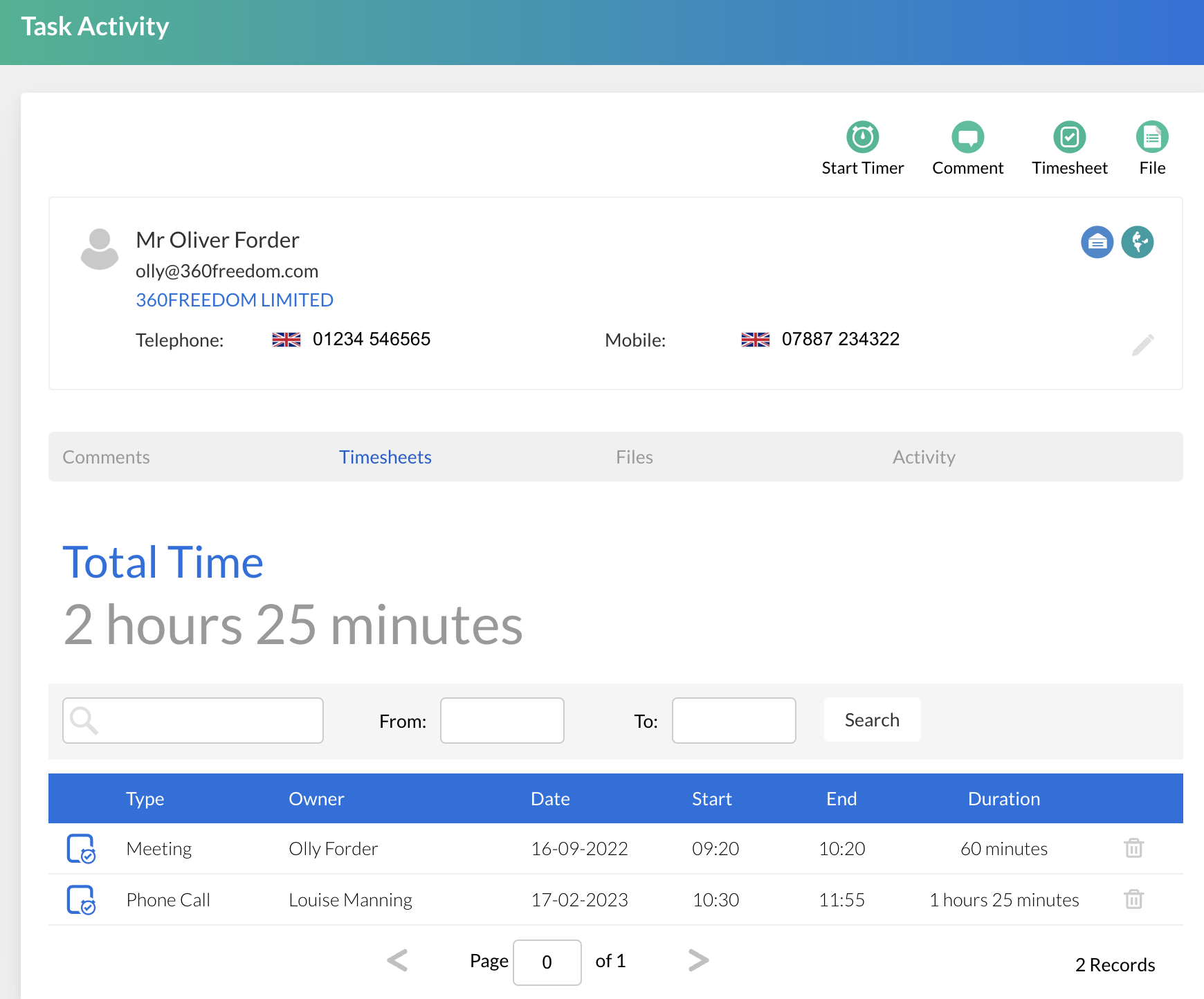Screen dimensions: 1204x999
Task: Click the blue company building icon
Action: point(1097,242)
